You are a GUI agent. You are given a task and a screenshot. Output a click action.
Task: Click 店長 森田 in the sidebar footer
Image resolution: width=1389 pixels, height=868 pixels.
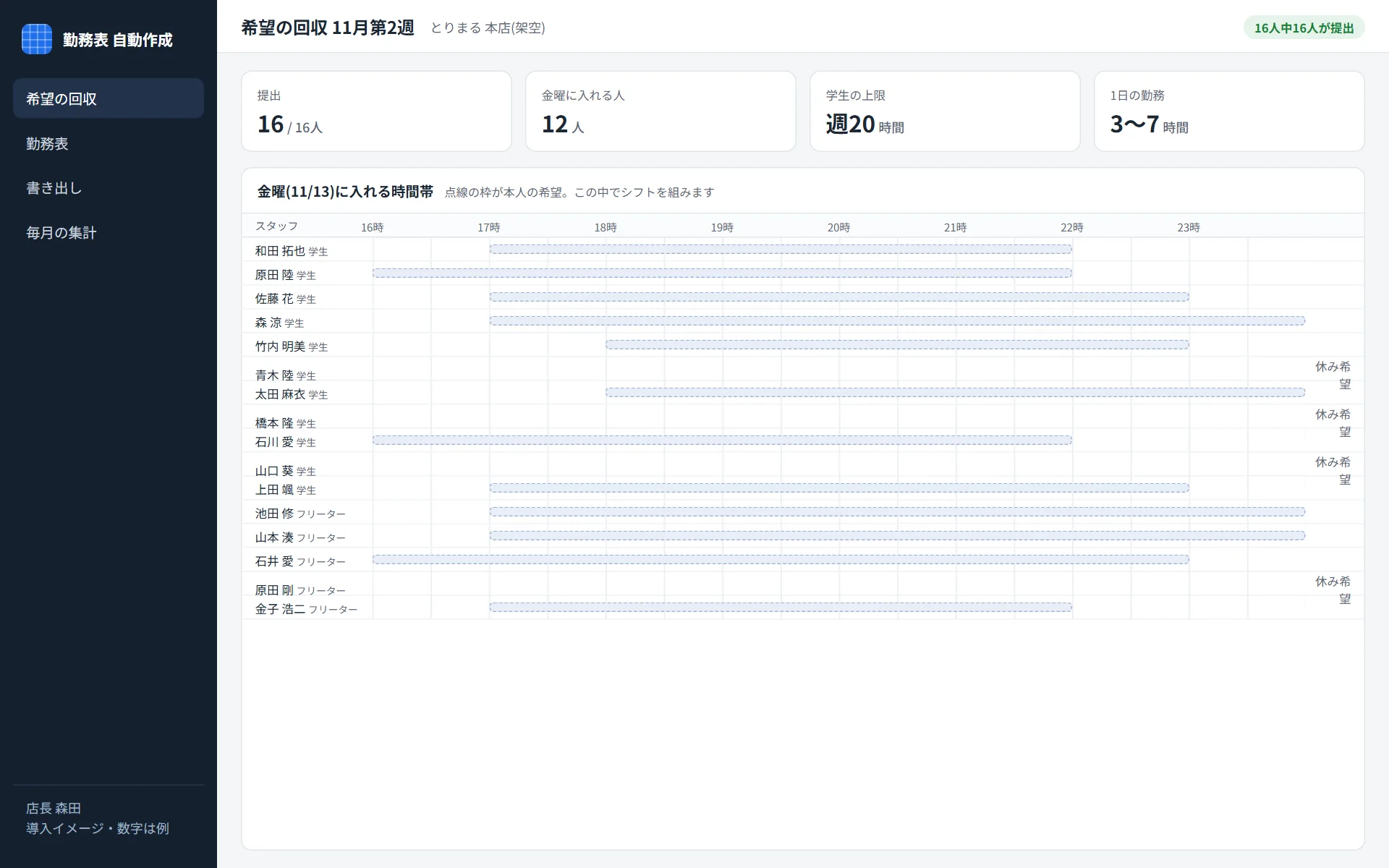(54, 808)
